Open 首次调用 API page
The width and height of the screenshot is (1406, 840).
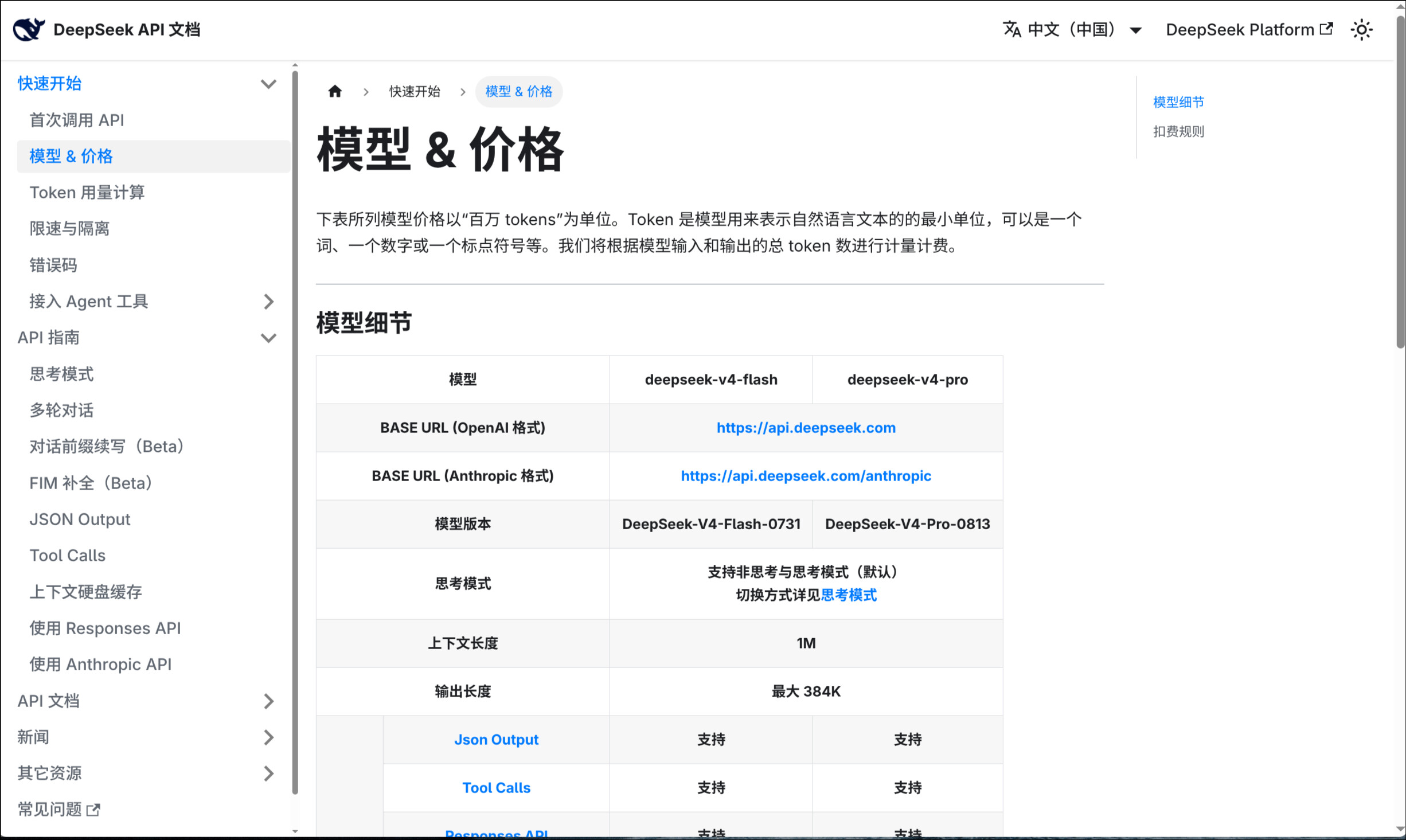(77, 120)
